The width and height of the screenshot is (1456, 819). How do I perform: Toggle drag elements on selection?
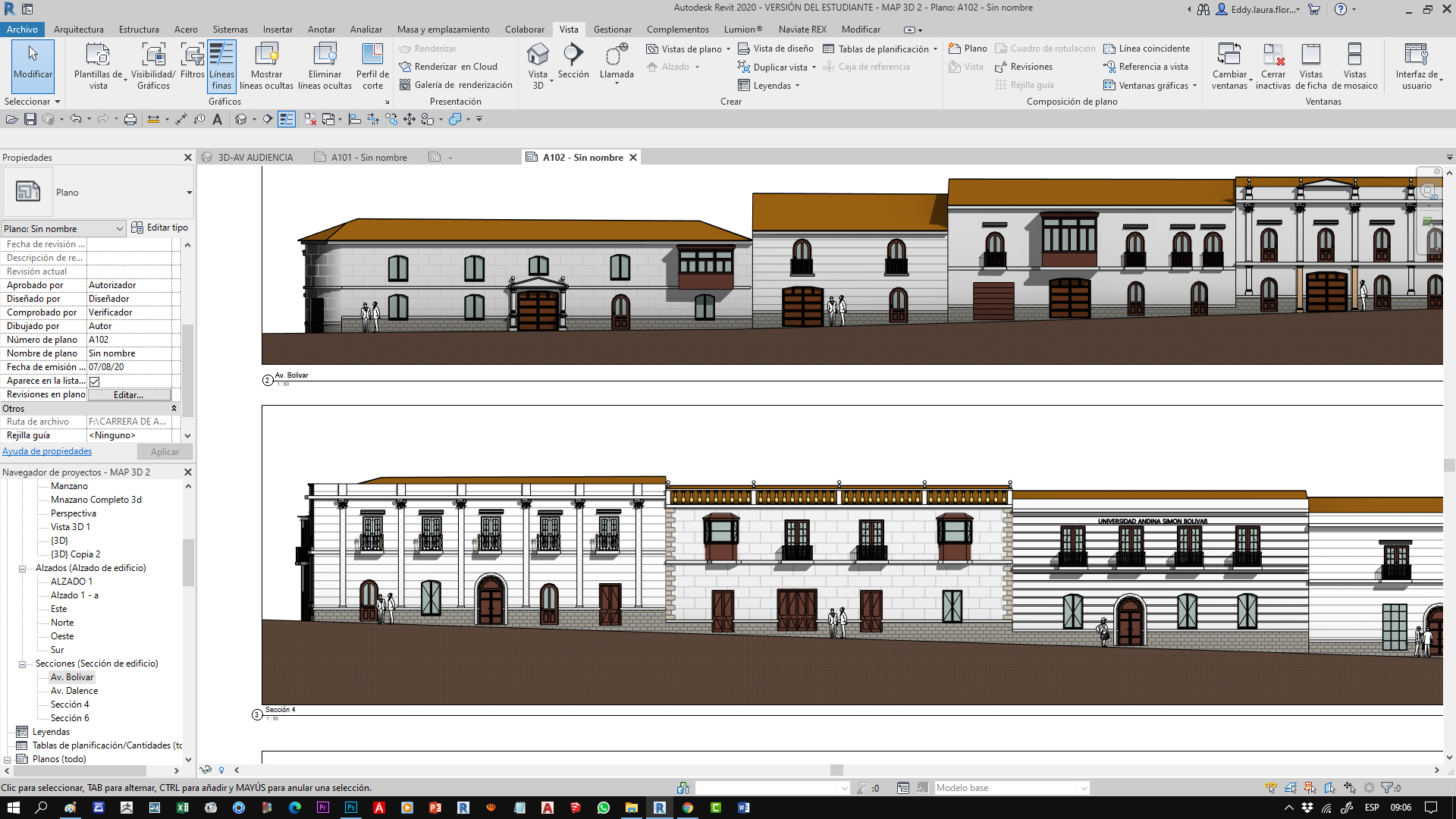pyautogui.click(x=1350, y=788)
